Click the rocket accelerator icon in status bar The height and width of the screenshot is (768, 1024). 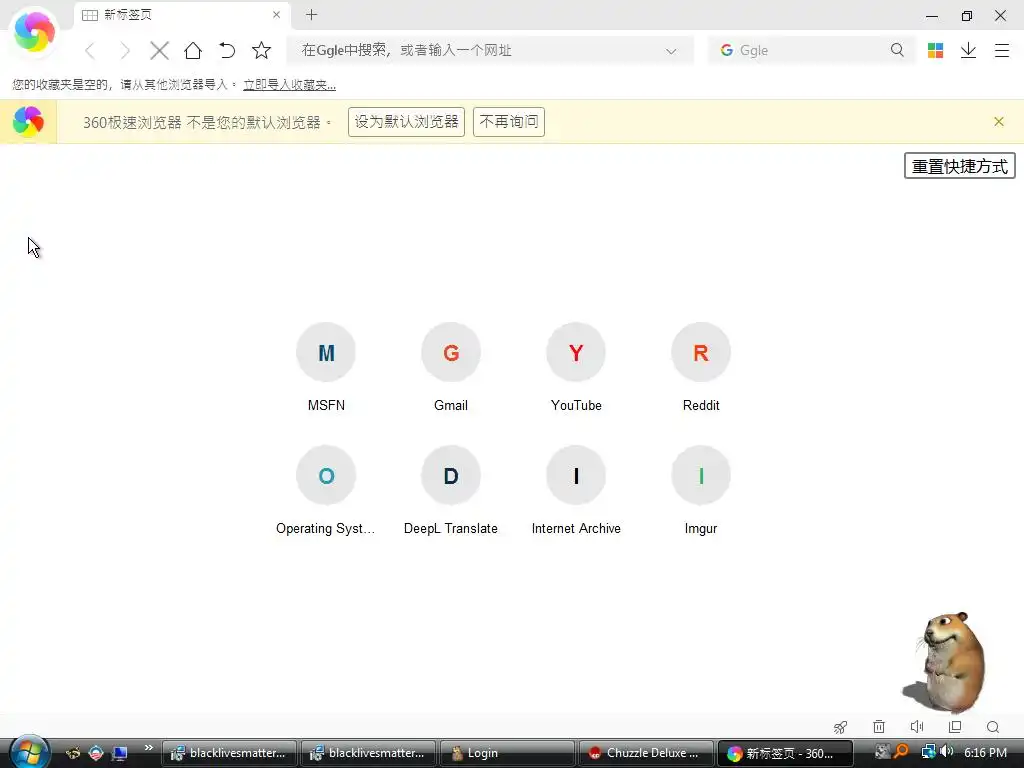(840, 727)
